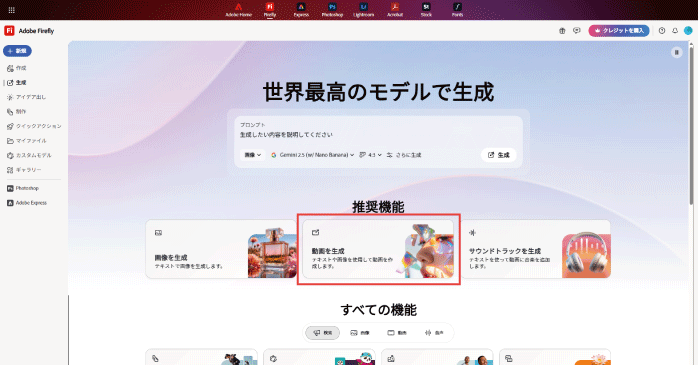Viewport: 698px width, 365px height.
Task: Select the 音声 filter tab
Action: click(x=434, y=333)
